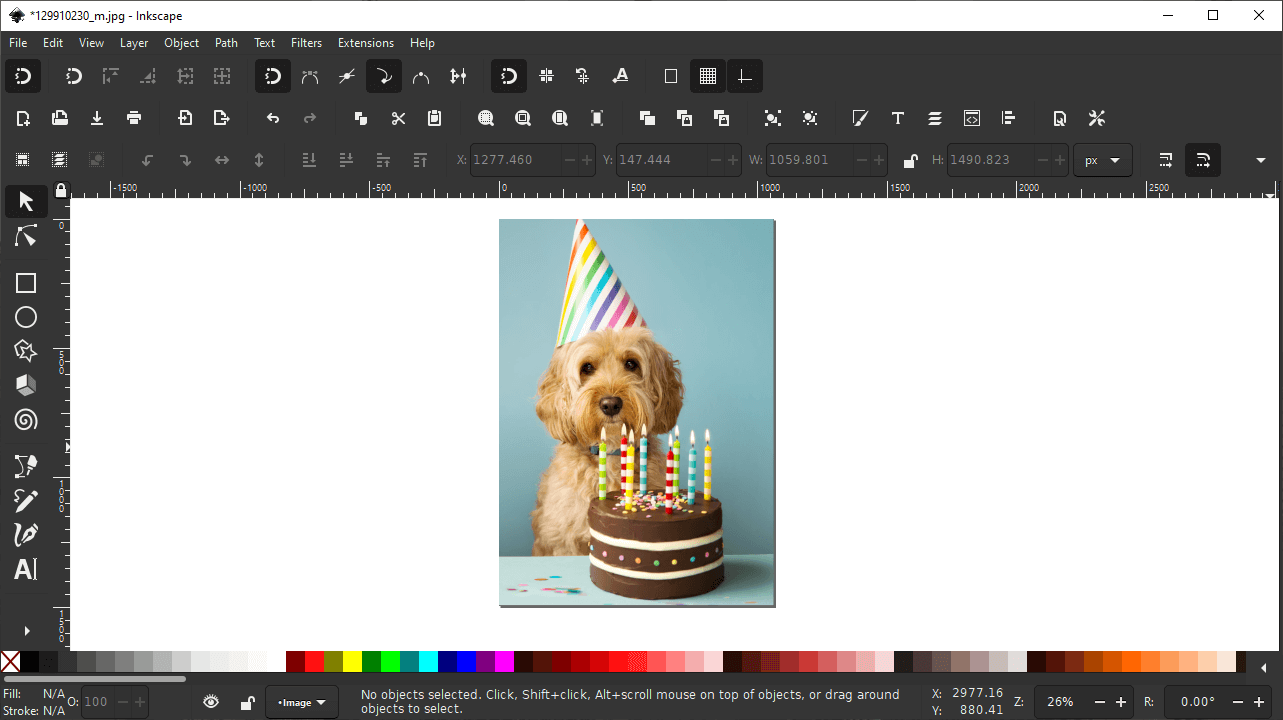Open Preferences wrench icon
This screenshot has width=1283, height=720.
point(1097,118)
